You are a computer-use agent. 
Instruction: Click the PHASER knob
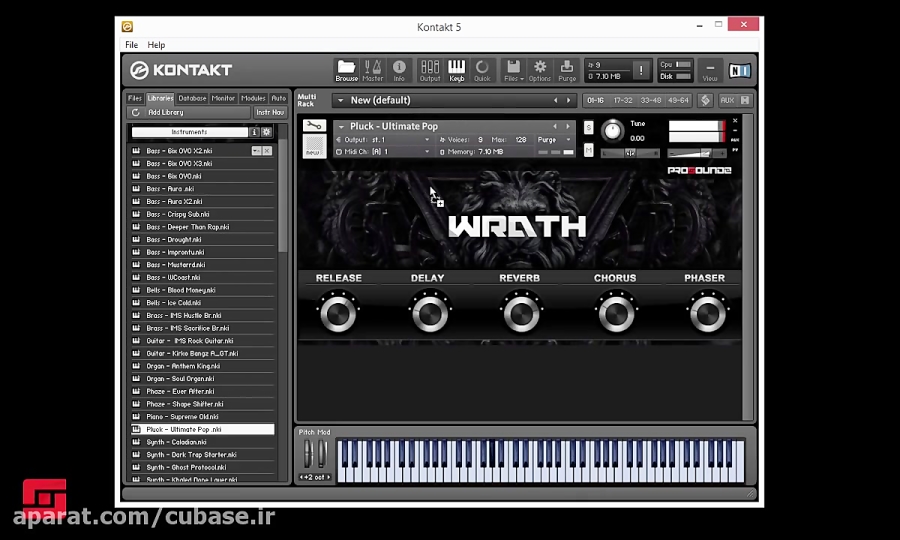coord(707,313)
